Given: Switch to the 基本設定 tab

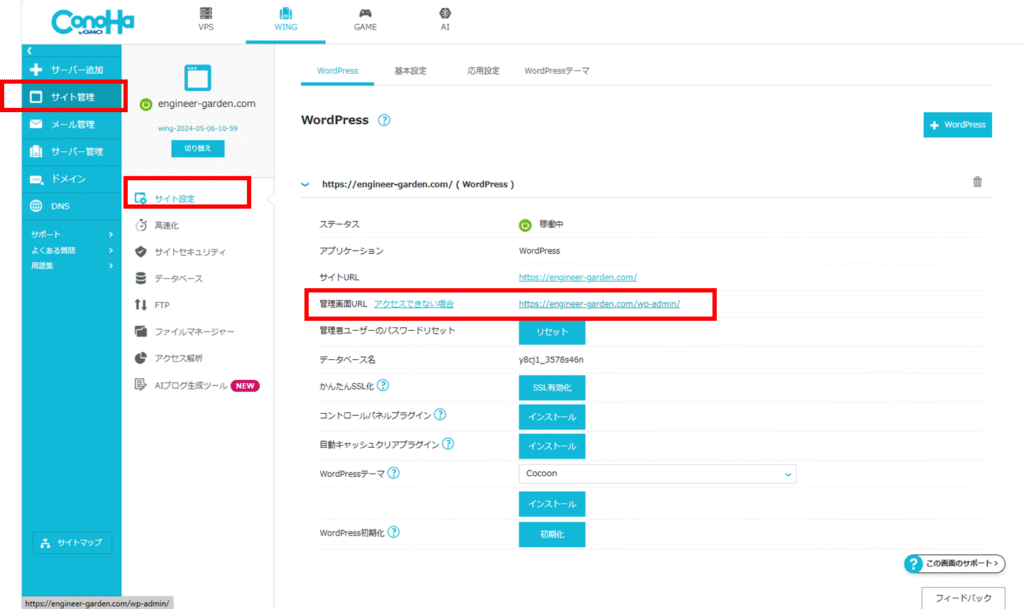Looking at the screenshot, I should tap(410, 70).
